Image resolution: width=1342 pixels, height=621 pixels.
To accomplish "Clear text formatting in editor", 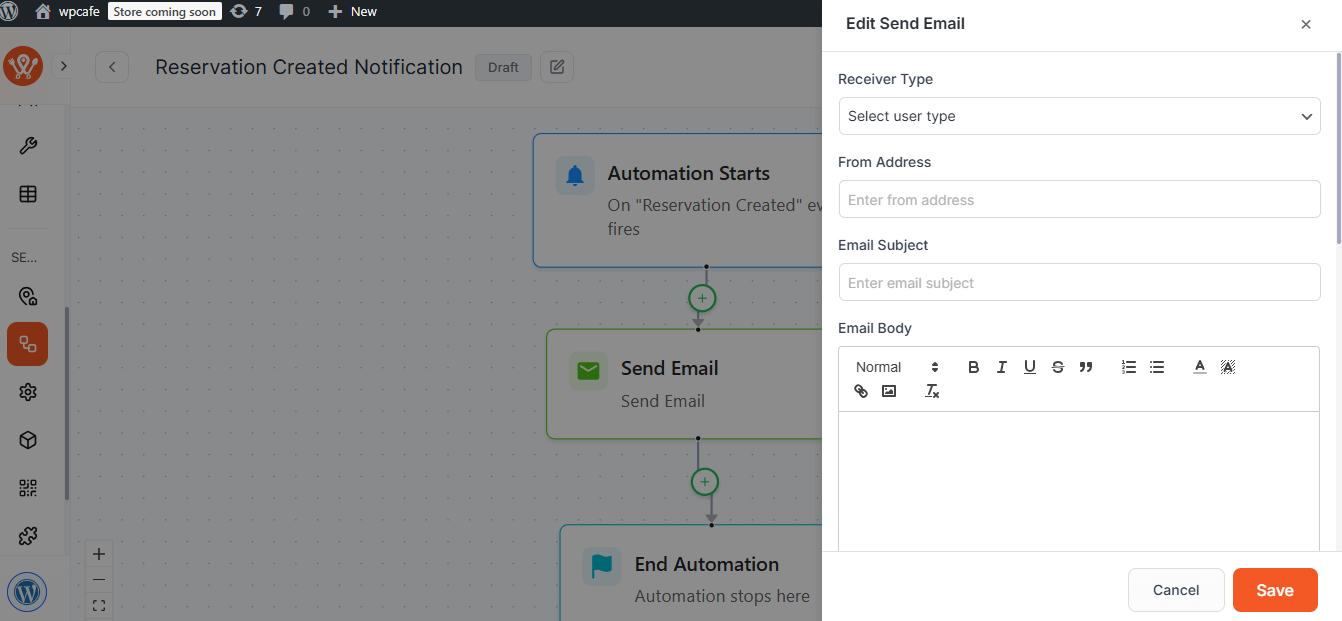I will pyautogui.click(x=932, y=391).
